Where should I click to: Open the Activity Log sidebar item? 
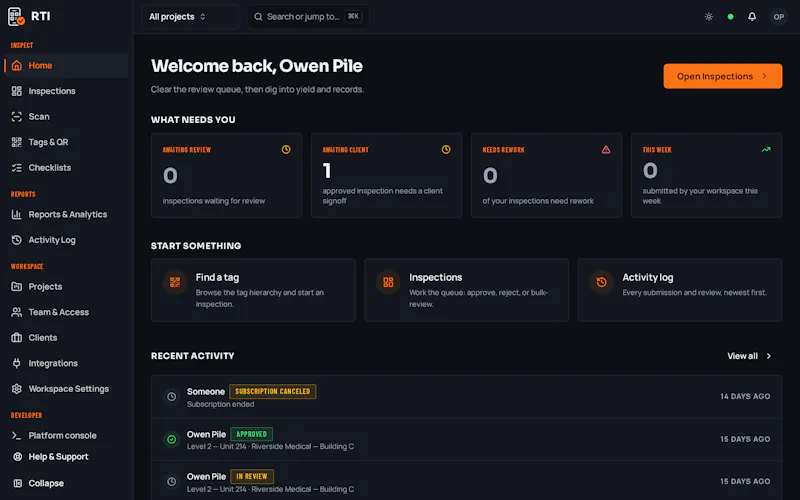[66, 240]
